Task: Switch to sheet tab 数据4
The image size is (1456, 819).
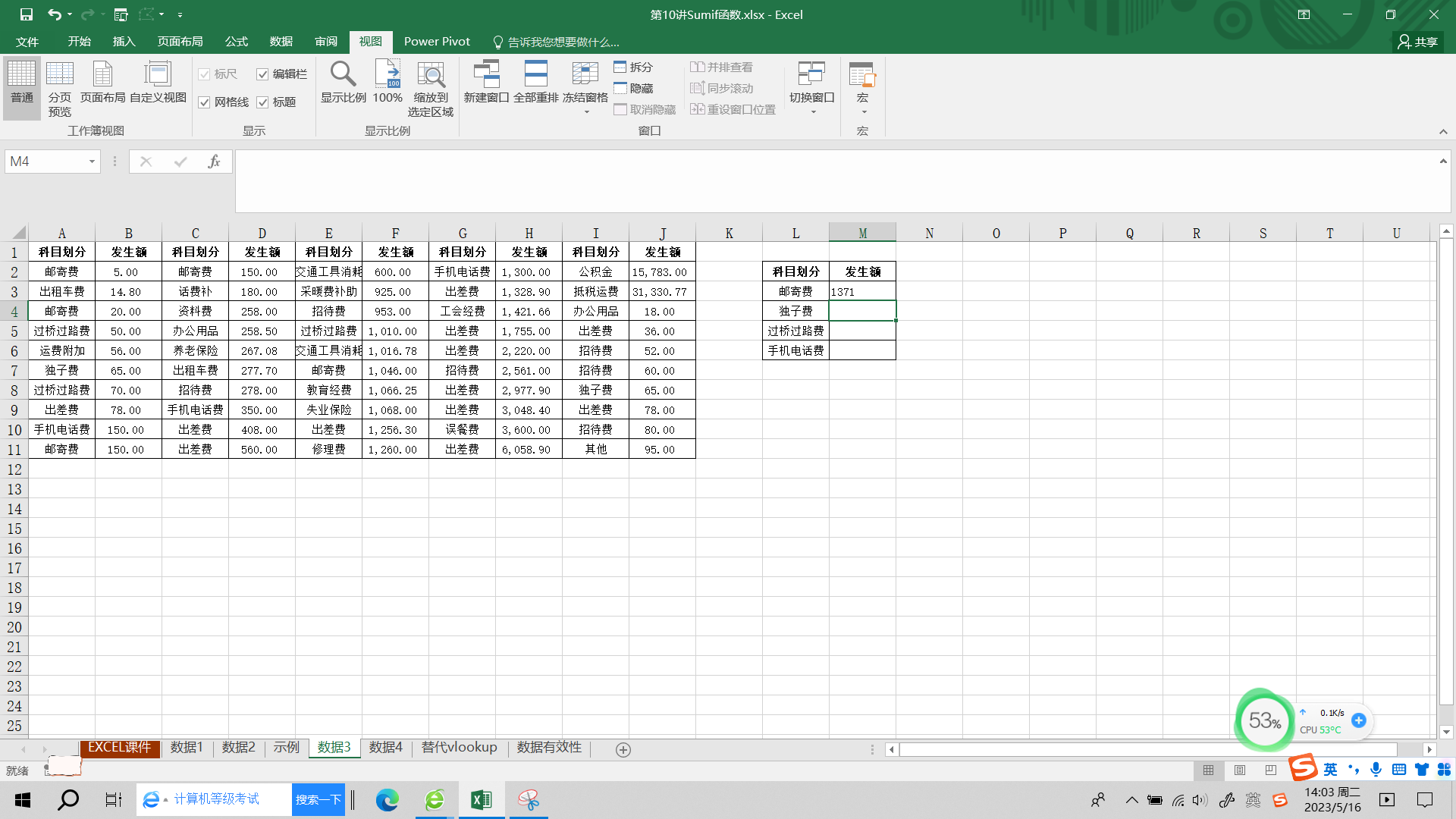Action: click(x=385, y=748)
